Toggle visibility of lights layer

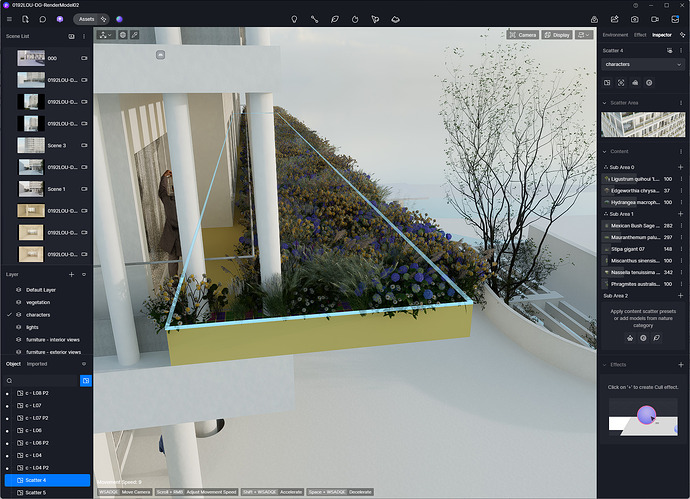tap(18, 326)
